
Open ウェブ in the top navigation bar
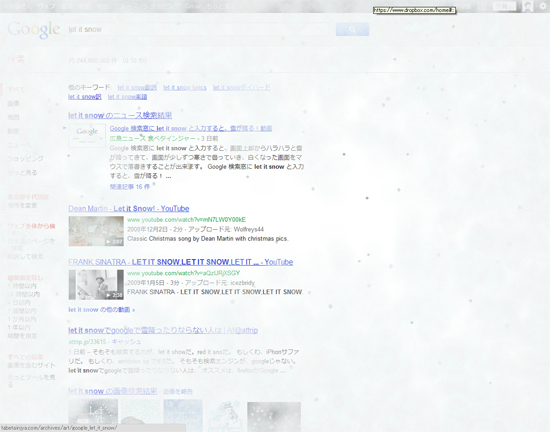tap(46, 6)
